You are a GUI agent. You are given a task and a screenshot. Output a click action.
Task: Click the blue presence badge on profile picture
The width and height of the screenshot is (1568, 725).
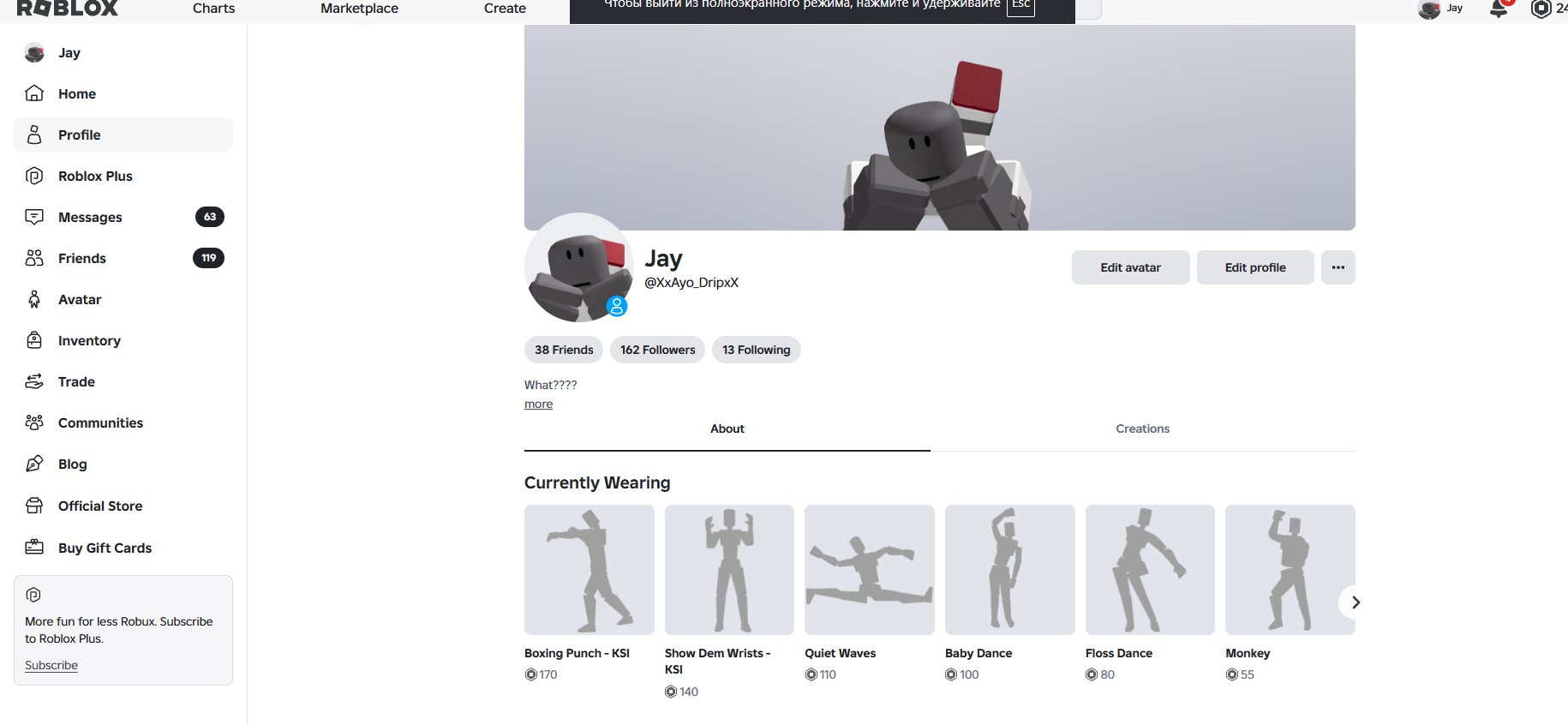[617, 306]
